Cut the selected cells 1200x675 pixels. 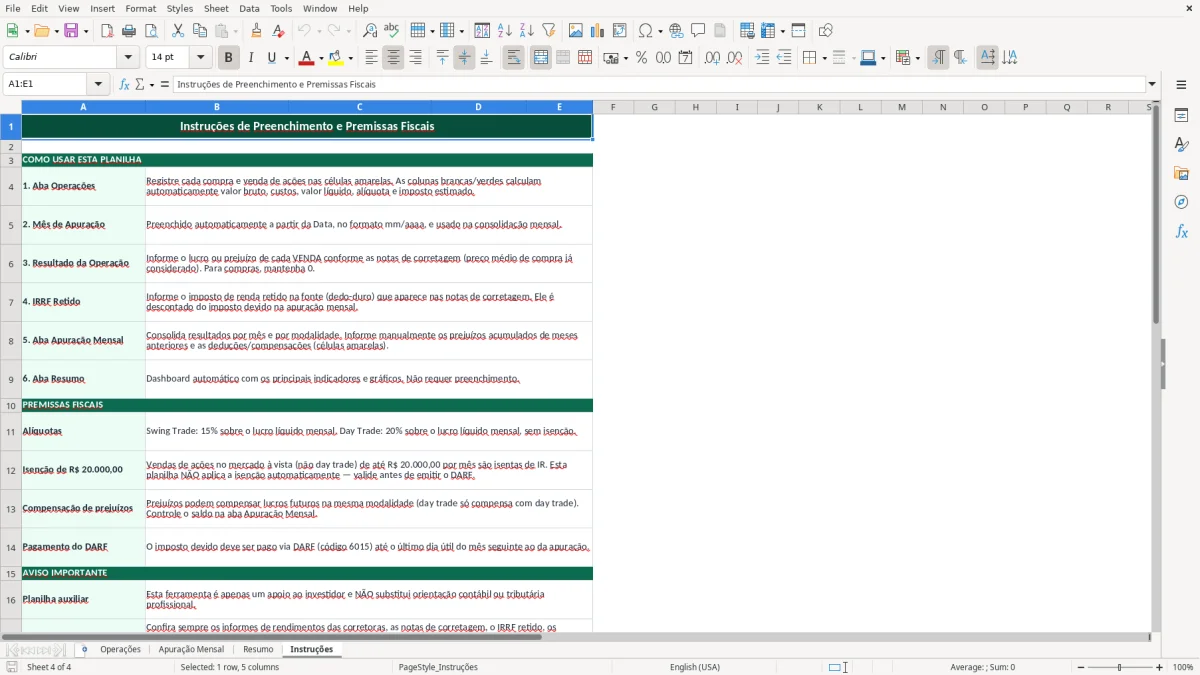(178, 31)
